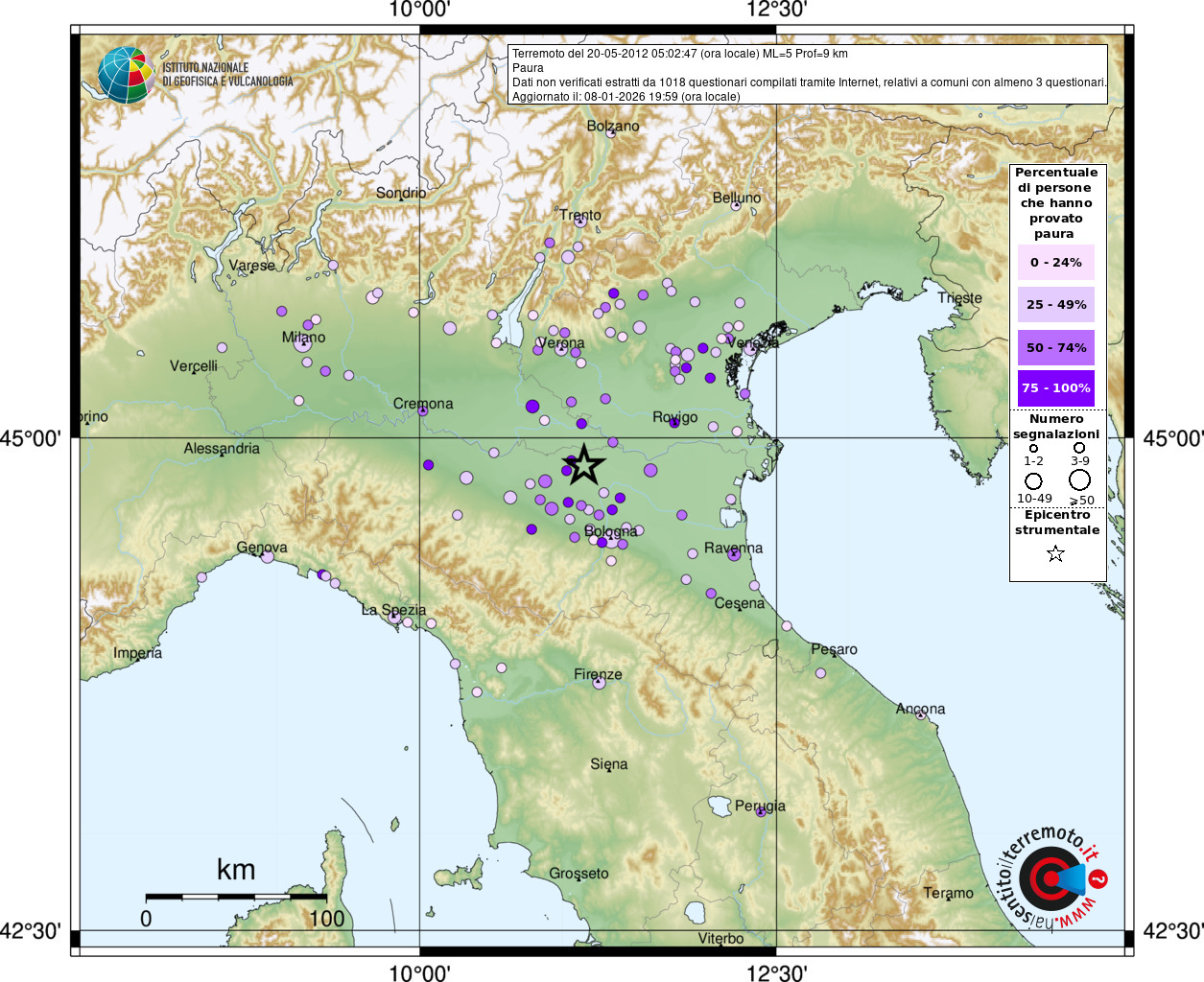This screenshot has width=1204, height=982.
Task: Click the km scale bar
Action: (236, 898)
